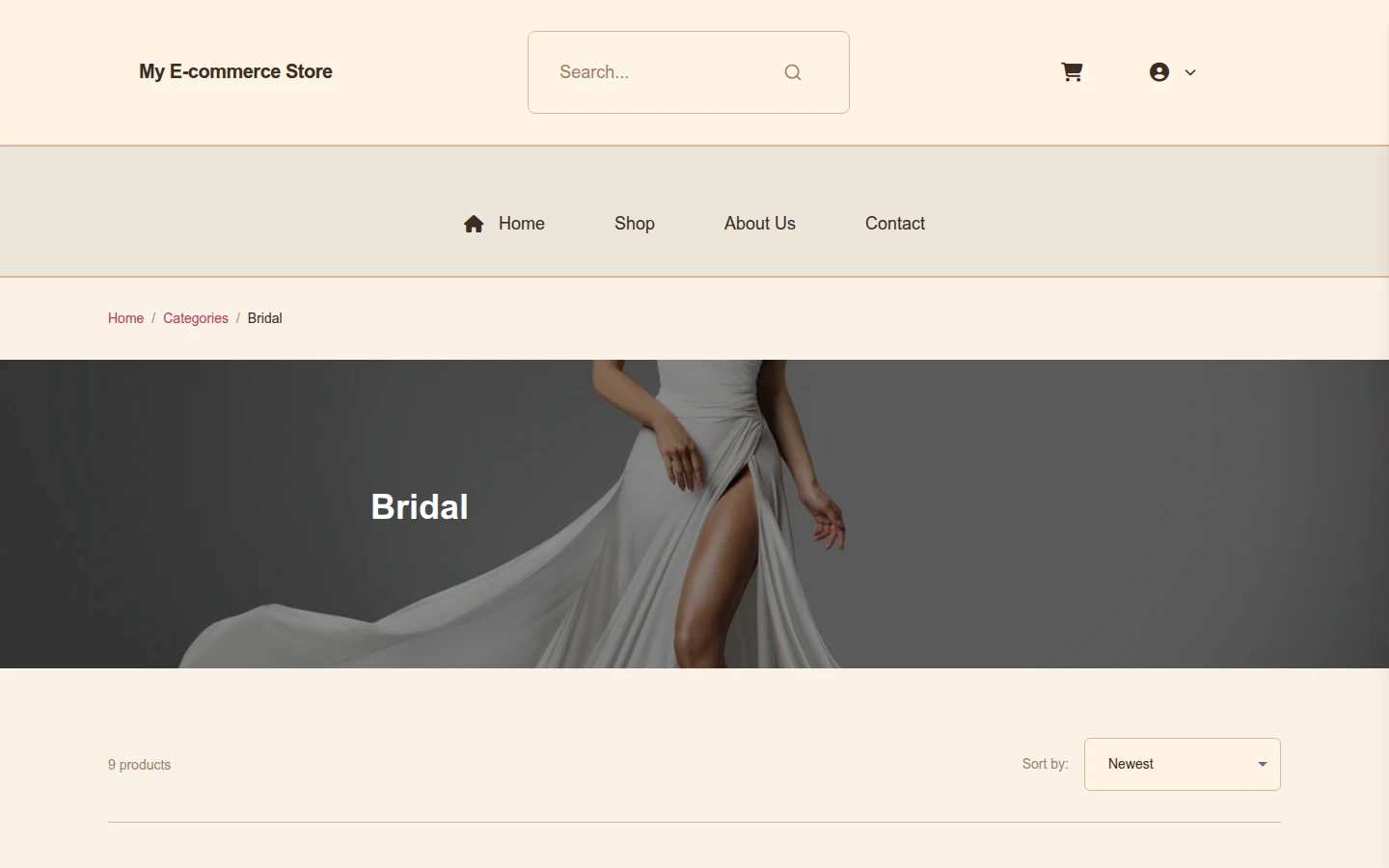
Task: Follow the Home breadcrumb link
Action: coord(125,318)
